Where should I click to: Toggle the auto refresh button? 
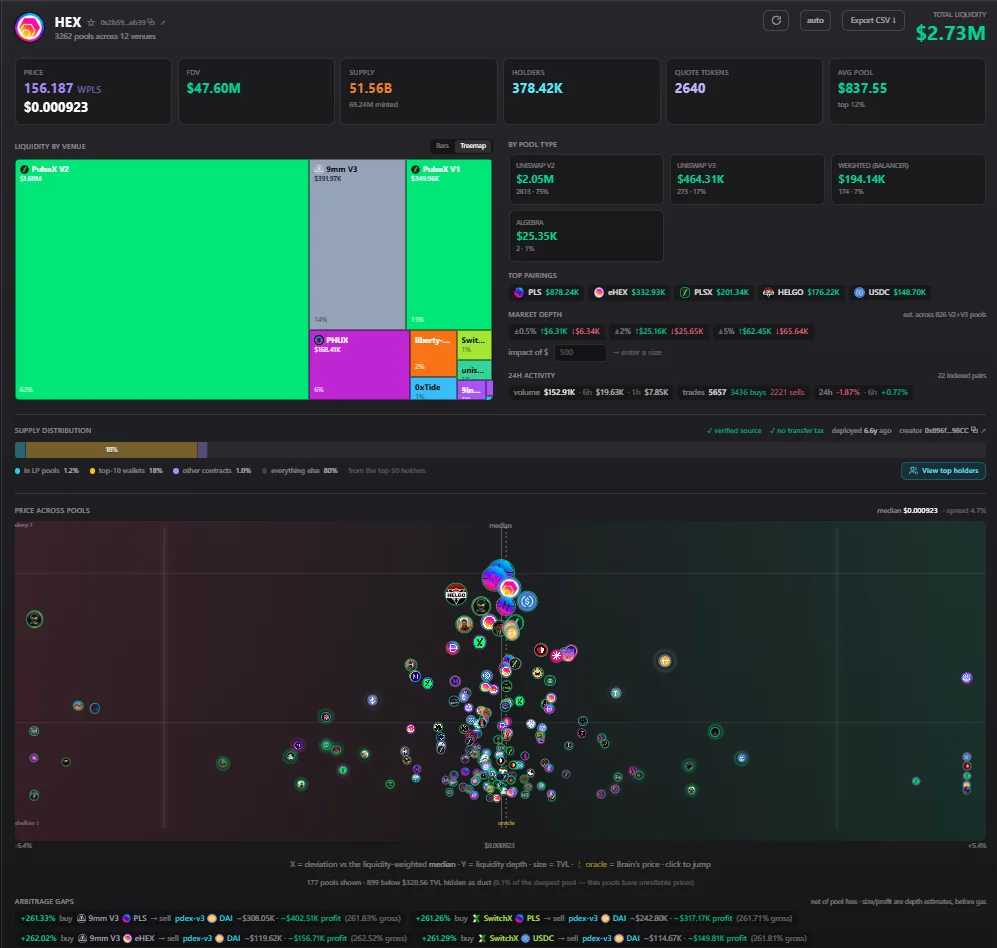pos(815,20)
